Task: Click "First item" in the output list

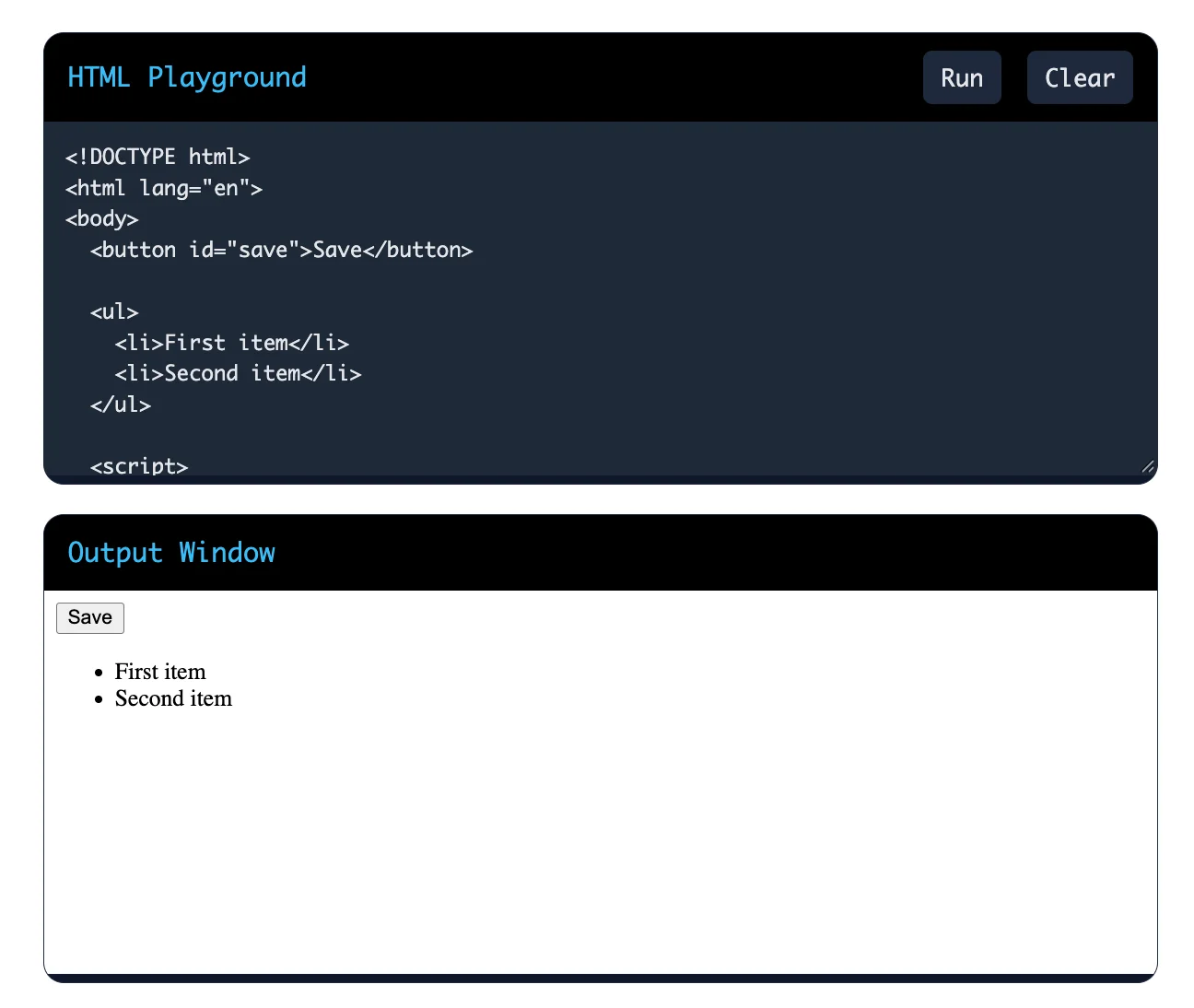Action: [160, 672]
